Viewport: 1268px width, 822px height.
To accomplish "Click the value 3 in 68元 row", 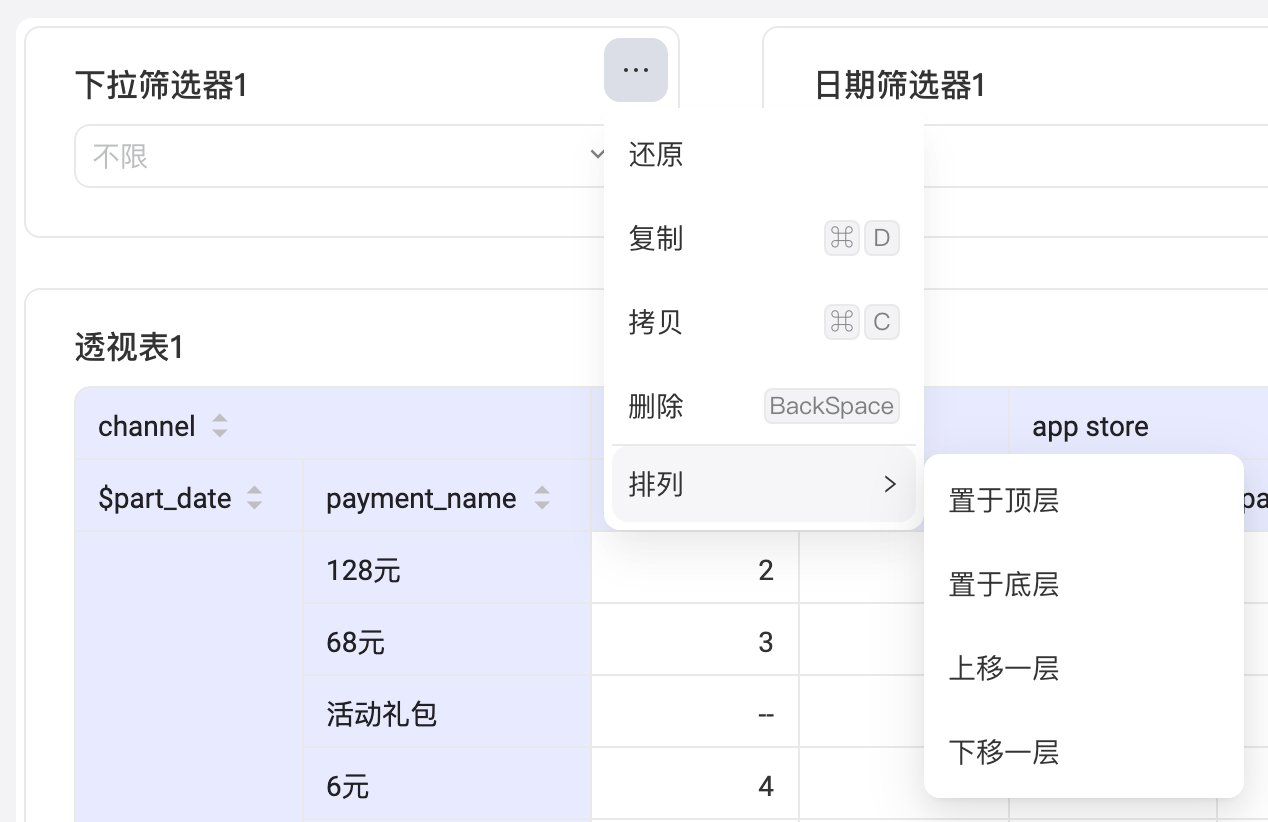I will click(766, 643).
